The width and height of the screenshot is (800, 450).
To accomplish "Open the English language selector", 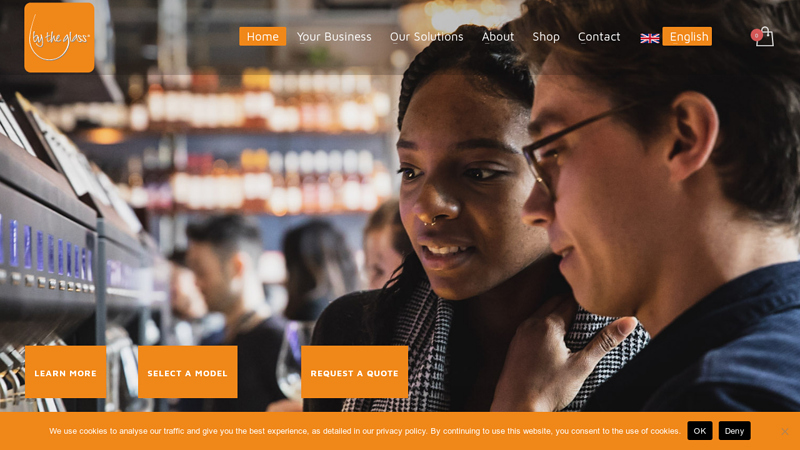I will (x=687, y=37).
